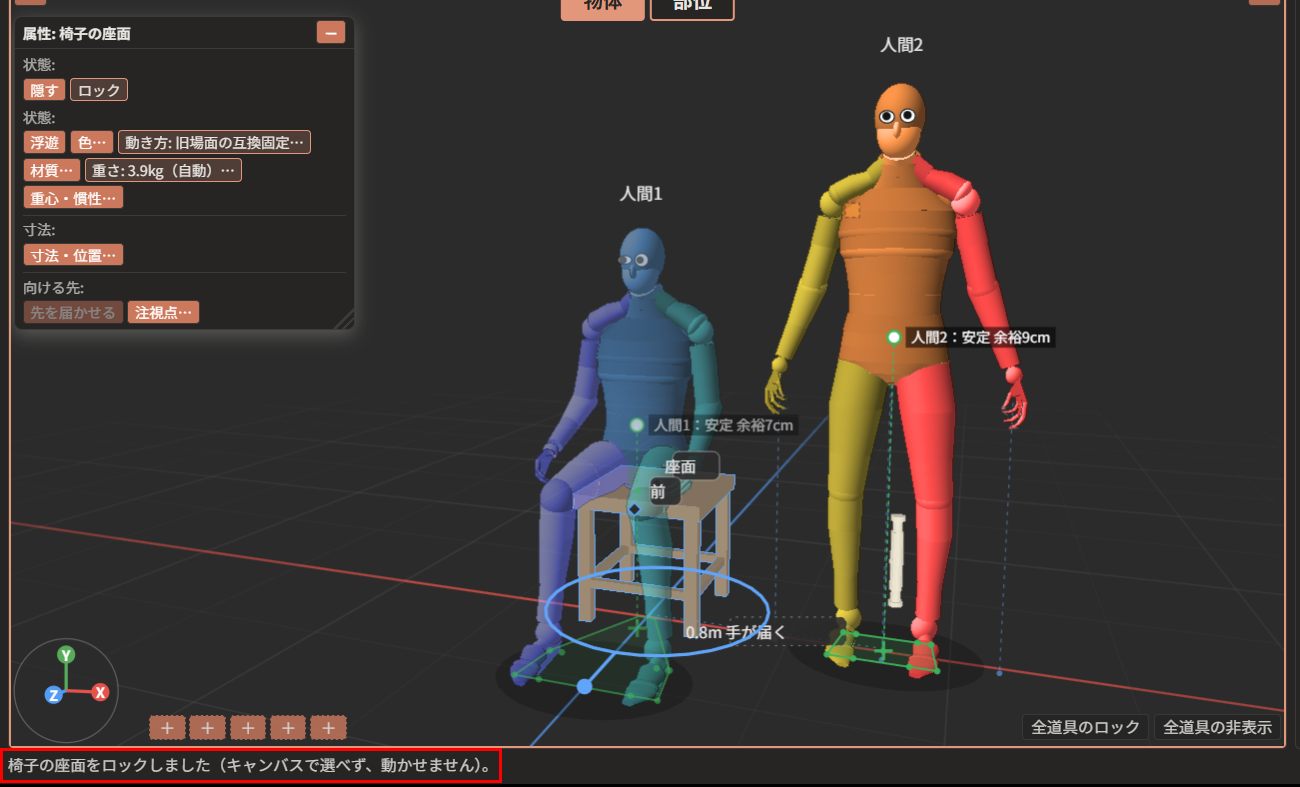
Task: Open the 重心・慣性… settings
Action: point(74,197)
